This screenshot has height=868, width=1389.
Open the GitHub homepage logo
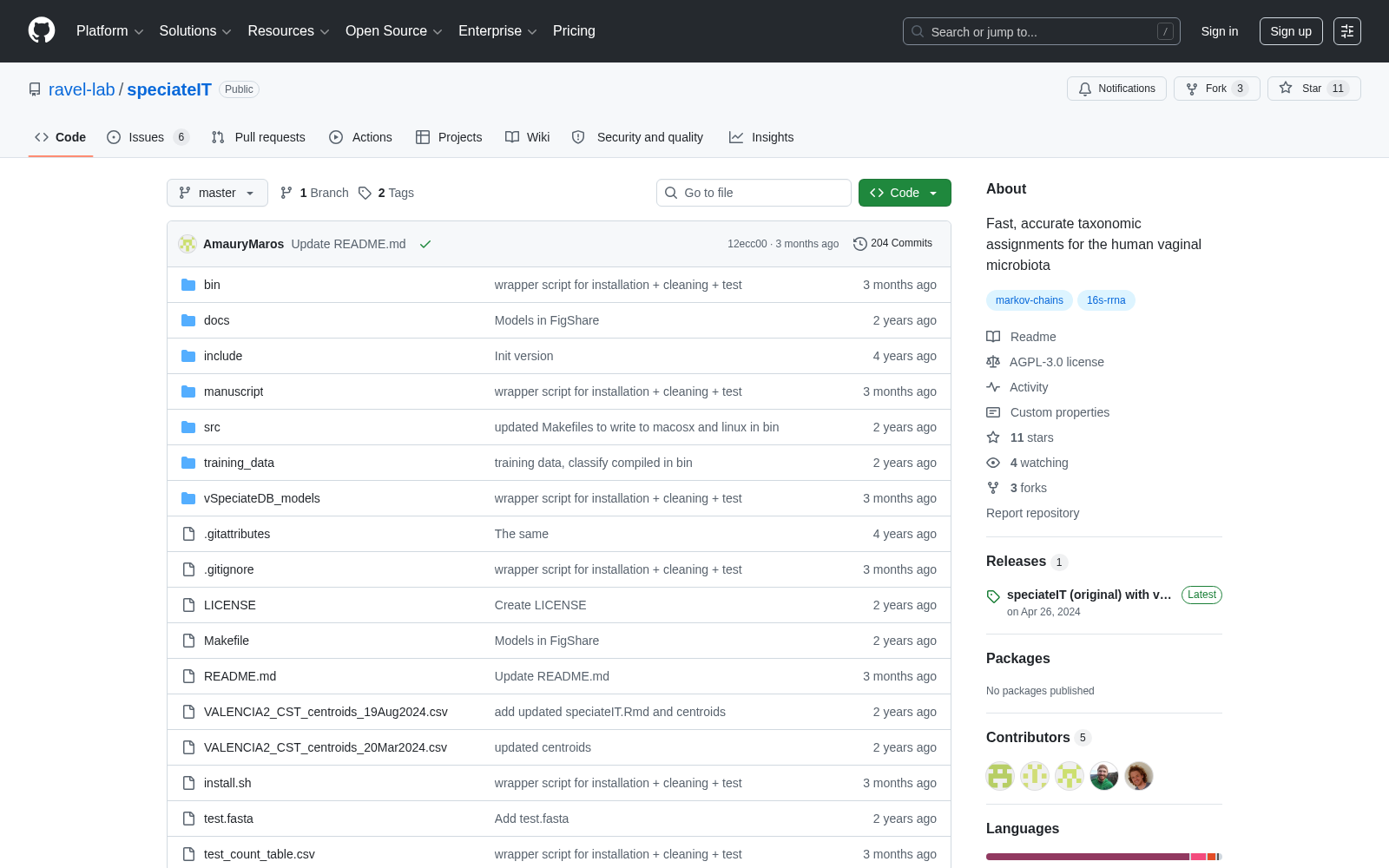[x=42, y=30]
